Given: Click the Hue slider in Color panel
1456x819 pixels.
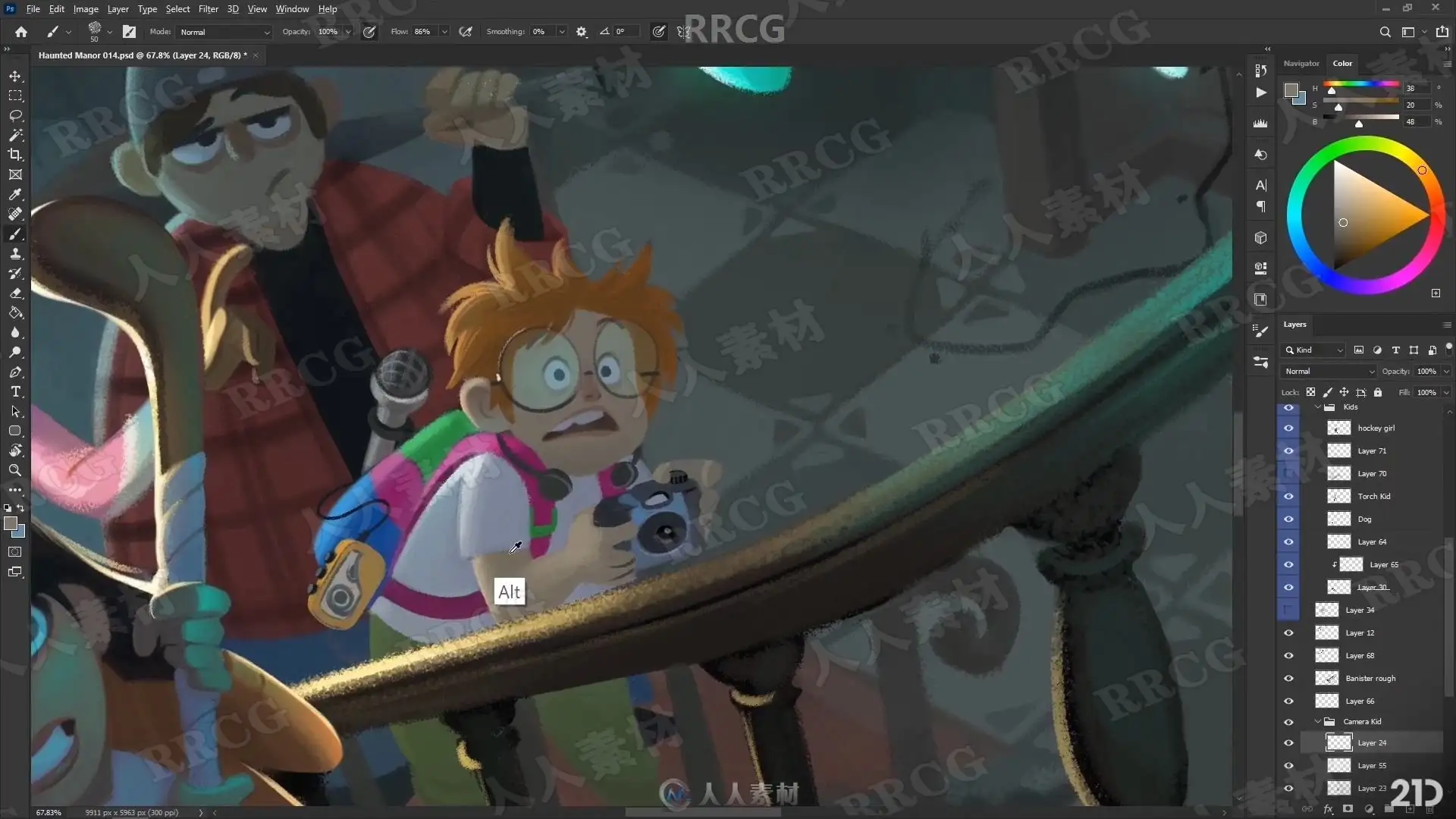Looking at the screenshot, I should click(x=1361, y=85).
